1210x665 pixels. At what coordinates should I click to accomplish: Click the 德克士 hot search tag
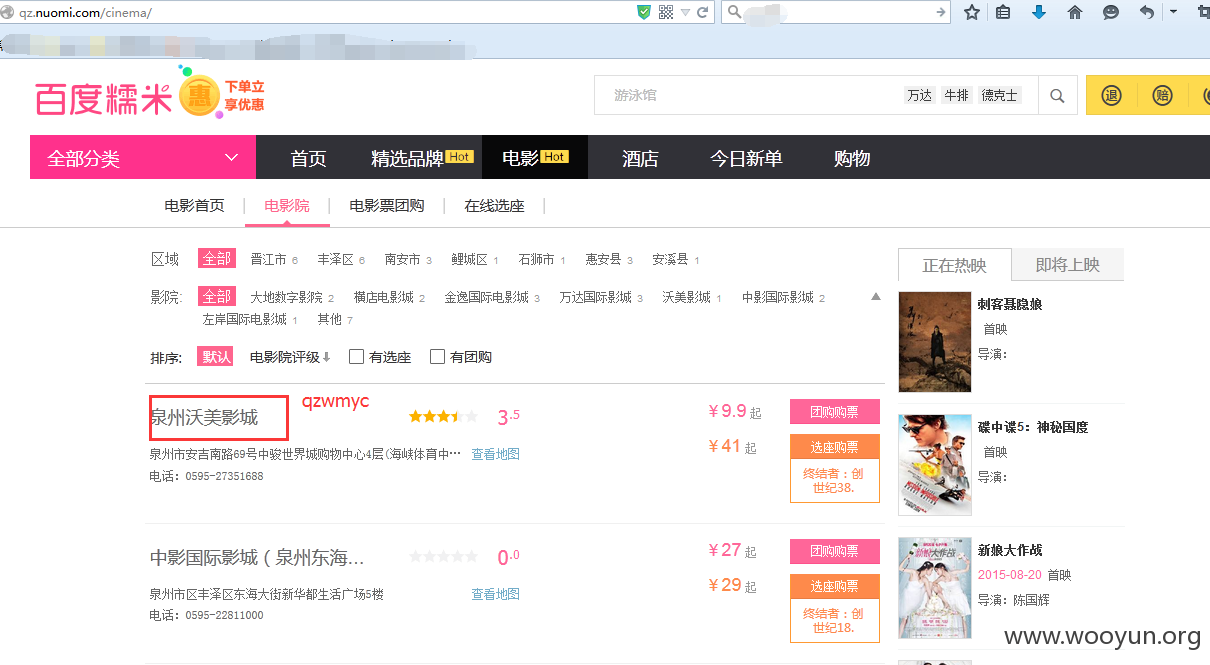coord(999,96)
